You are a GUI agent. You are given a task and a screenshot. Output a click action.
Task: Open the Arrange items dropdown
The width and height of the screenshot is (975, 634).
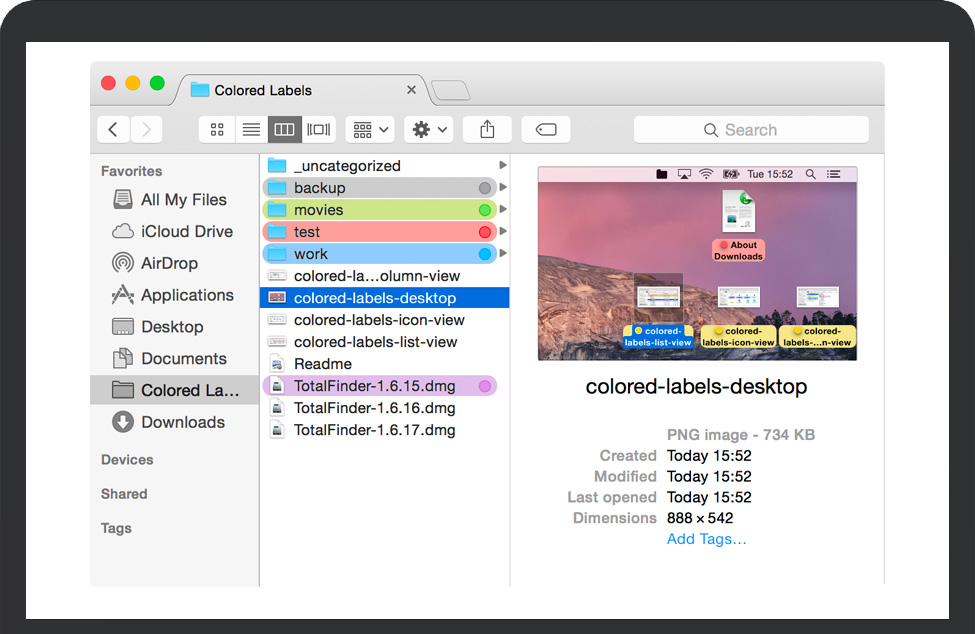coord(369,129)
